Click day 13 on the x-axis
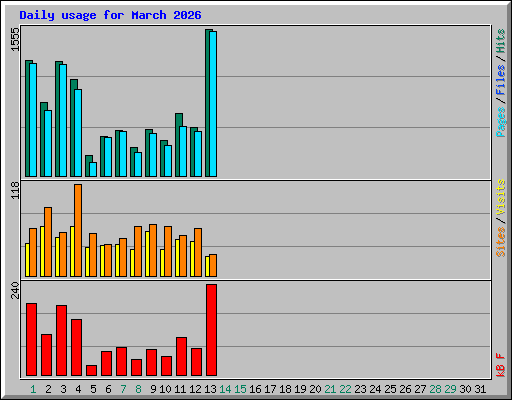The image size is (512, 400). point(210,389)
